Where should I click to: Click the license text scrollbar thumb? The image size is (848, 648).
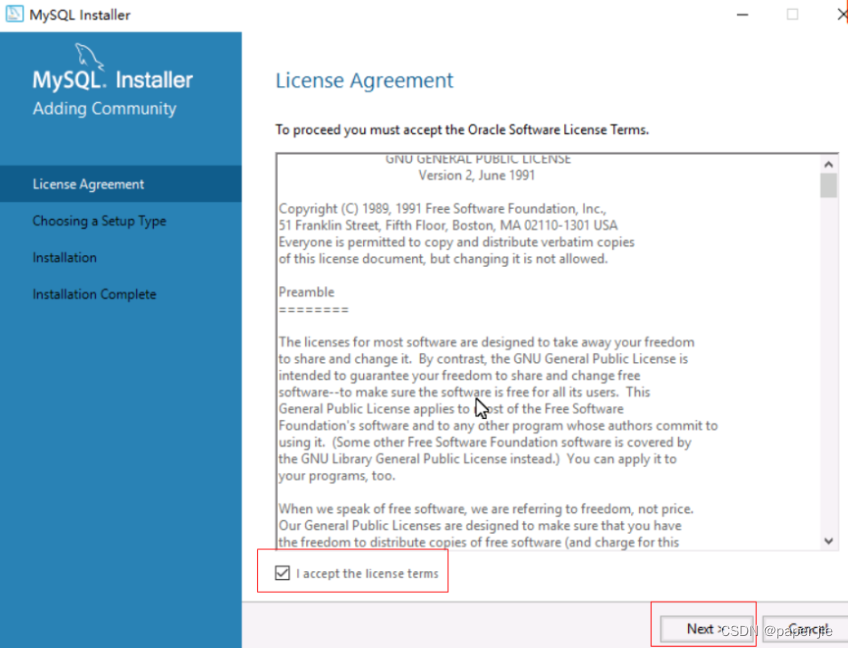pos(829,186)
